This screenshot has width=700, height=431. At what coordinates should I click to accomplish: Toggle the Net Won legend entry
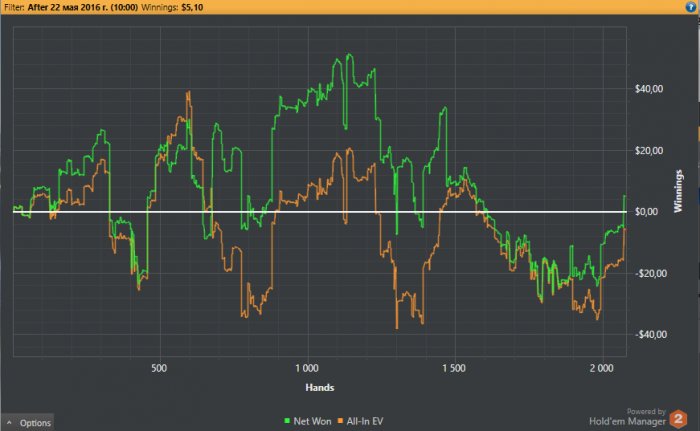[x=308, y=421]
